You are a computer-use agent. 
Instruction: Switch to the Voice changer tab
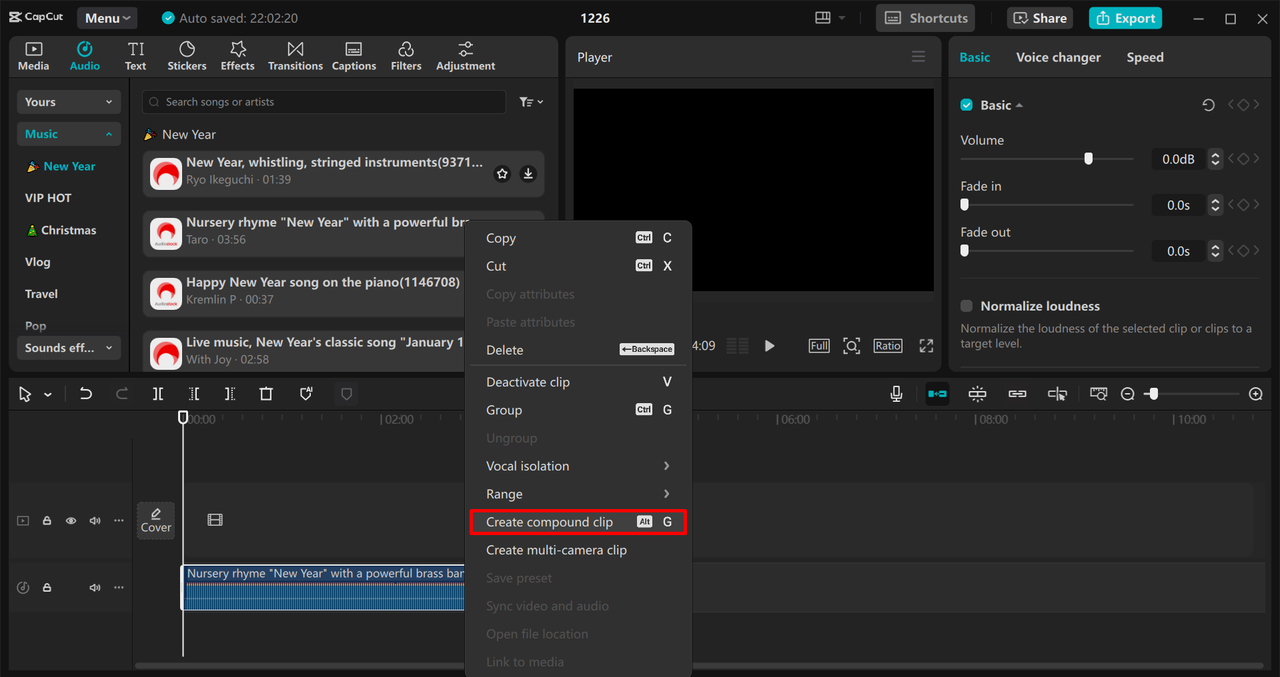(x=1058, y=57)
